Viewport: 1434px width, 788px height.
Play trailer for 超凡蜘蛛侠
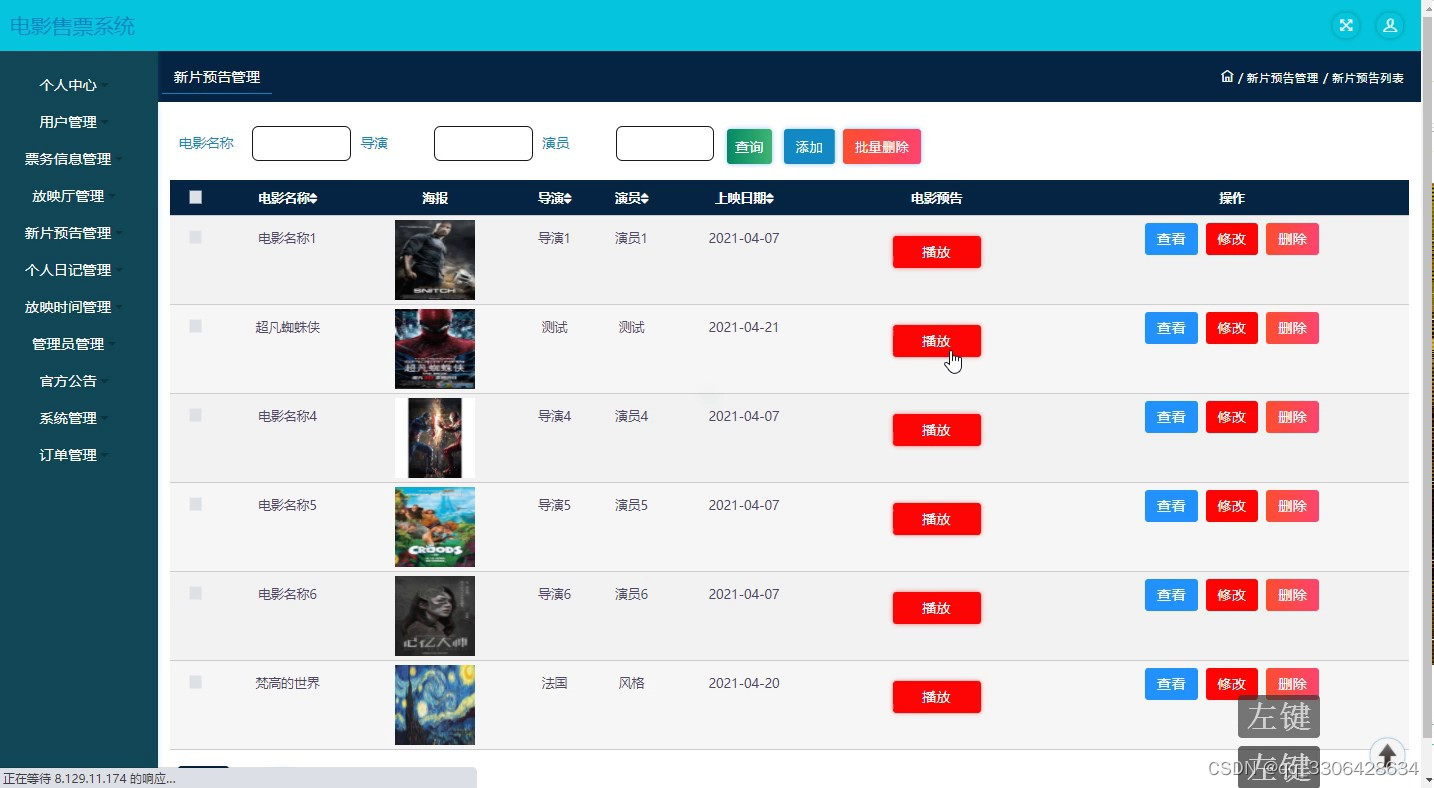point(937,341)
